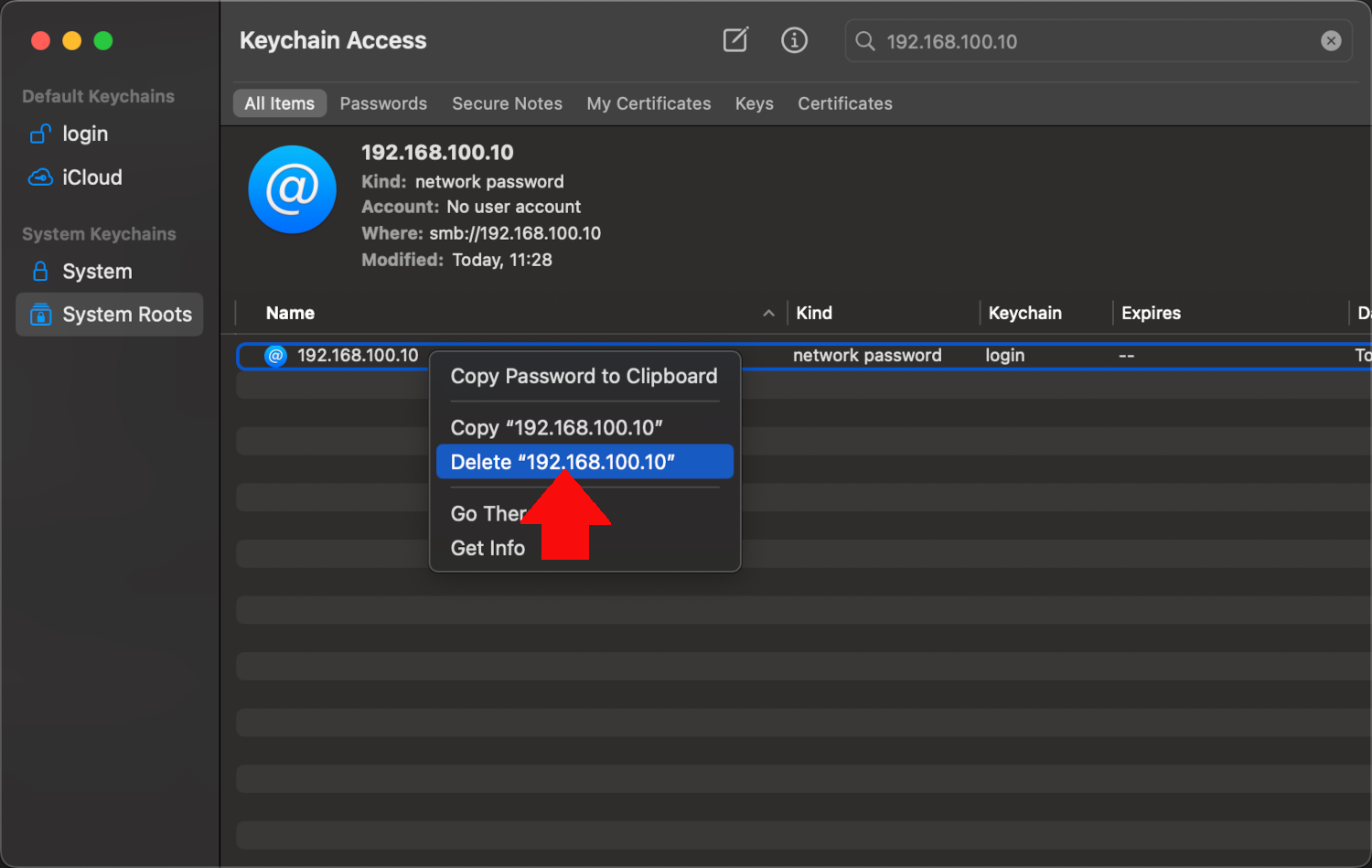Select the System Roots keychain

[x=126, y=315]
